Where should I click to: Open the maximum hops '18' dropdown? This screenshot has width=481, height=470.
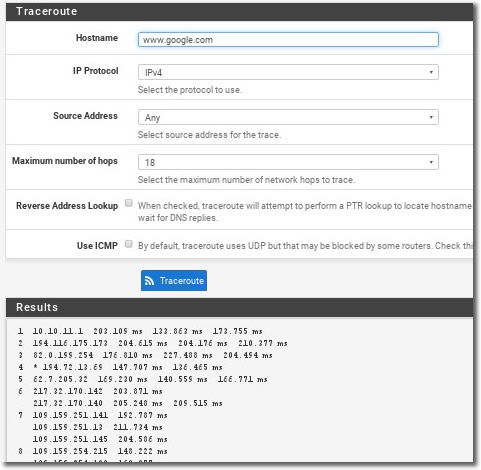[288, 162]
